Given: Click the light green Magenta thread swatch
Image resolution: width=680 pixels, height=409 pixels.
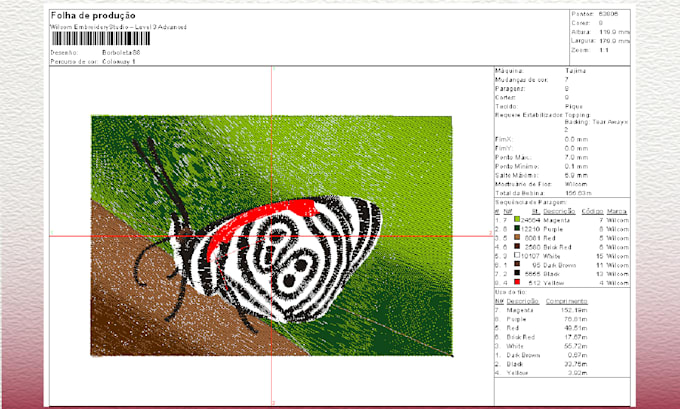Looking at the screenshot, I should click(x=517, y=220).
